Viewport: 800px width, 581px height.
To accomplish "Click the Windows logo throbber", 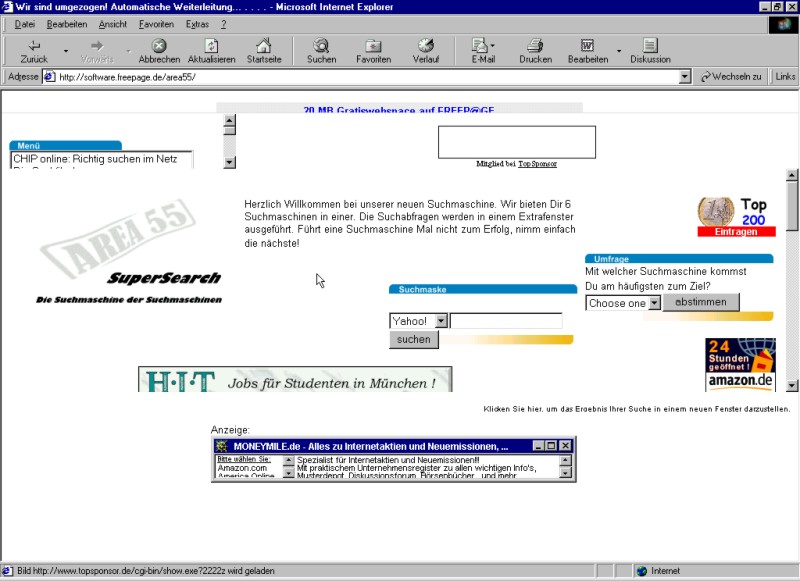I will click(x=783, y=24).
